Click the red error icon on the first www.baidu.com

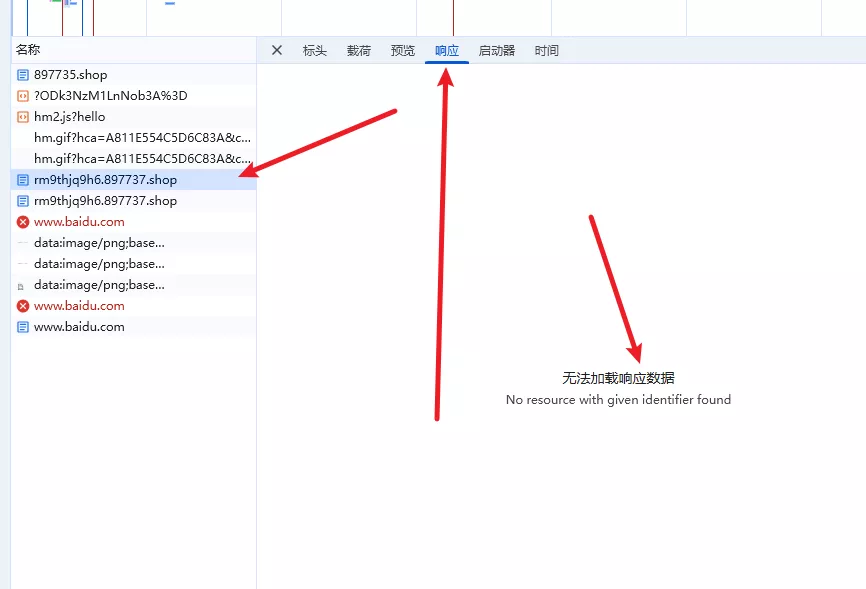click(23, 222)
